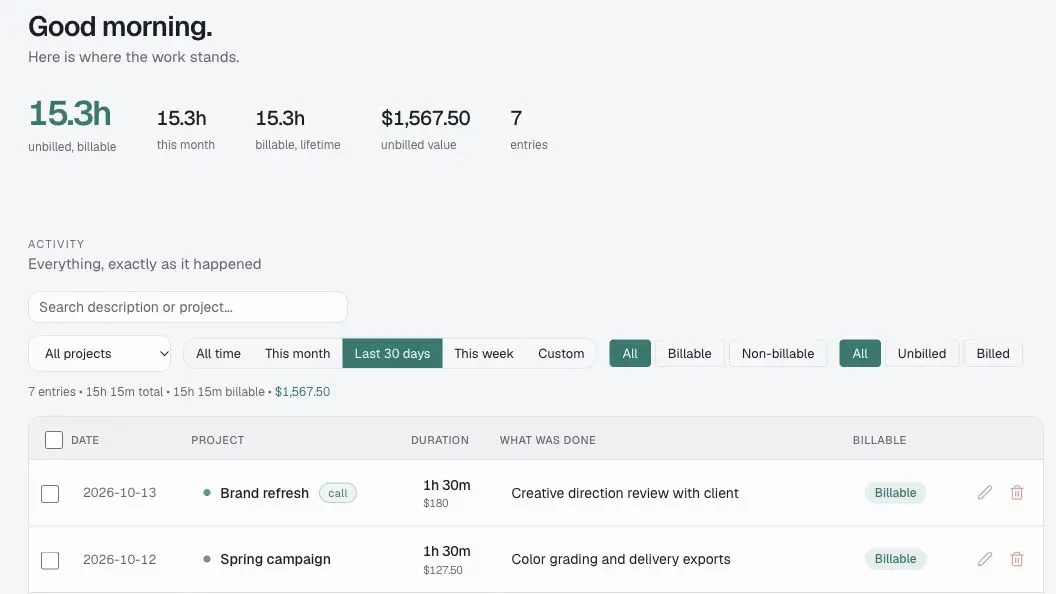Delete the Spring campaign entry

coord(1017,559)
